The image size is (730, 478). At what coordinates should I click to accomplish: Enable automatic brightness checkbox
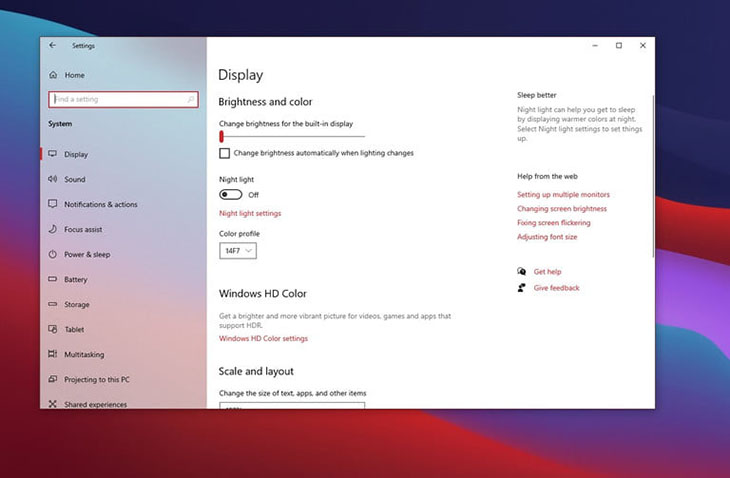(224, 153)
